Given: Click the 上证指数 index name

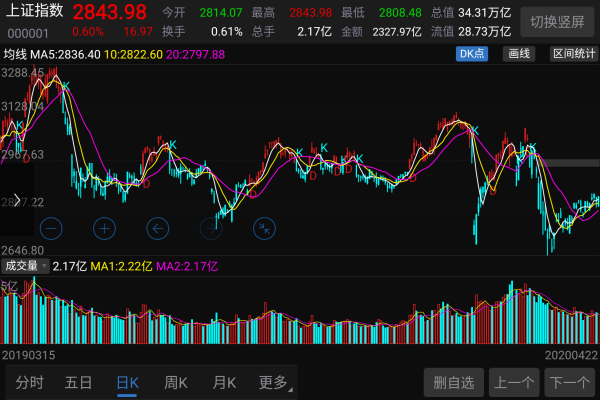Looking at the screenshot, I should pyautogui.click(x=35, y=11).
